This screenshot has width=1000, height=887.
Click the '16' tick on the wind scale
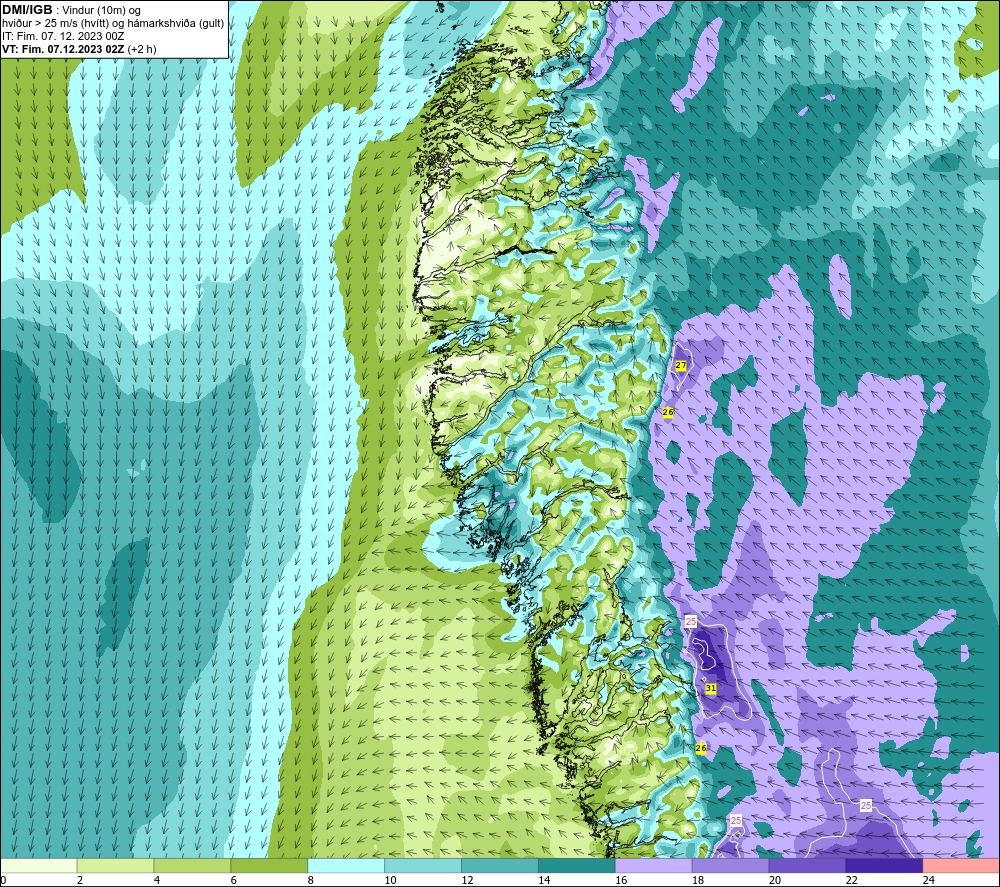click(x=621, y=880)
